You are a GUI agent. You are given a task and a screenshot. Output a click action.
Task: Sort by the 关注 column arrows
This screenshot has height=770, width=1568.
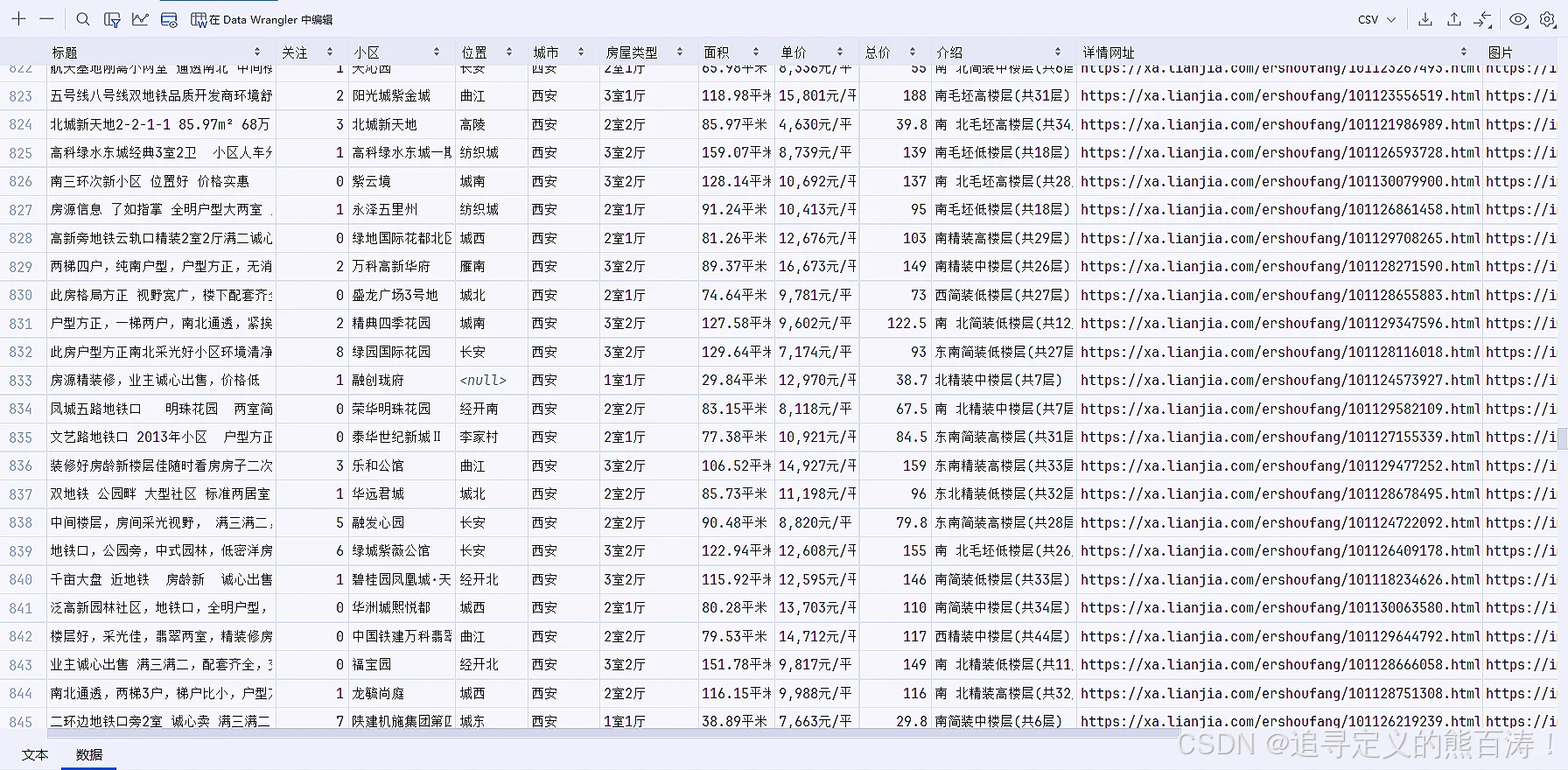coord(330,52)
